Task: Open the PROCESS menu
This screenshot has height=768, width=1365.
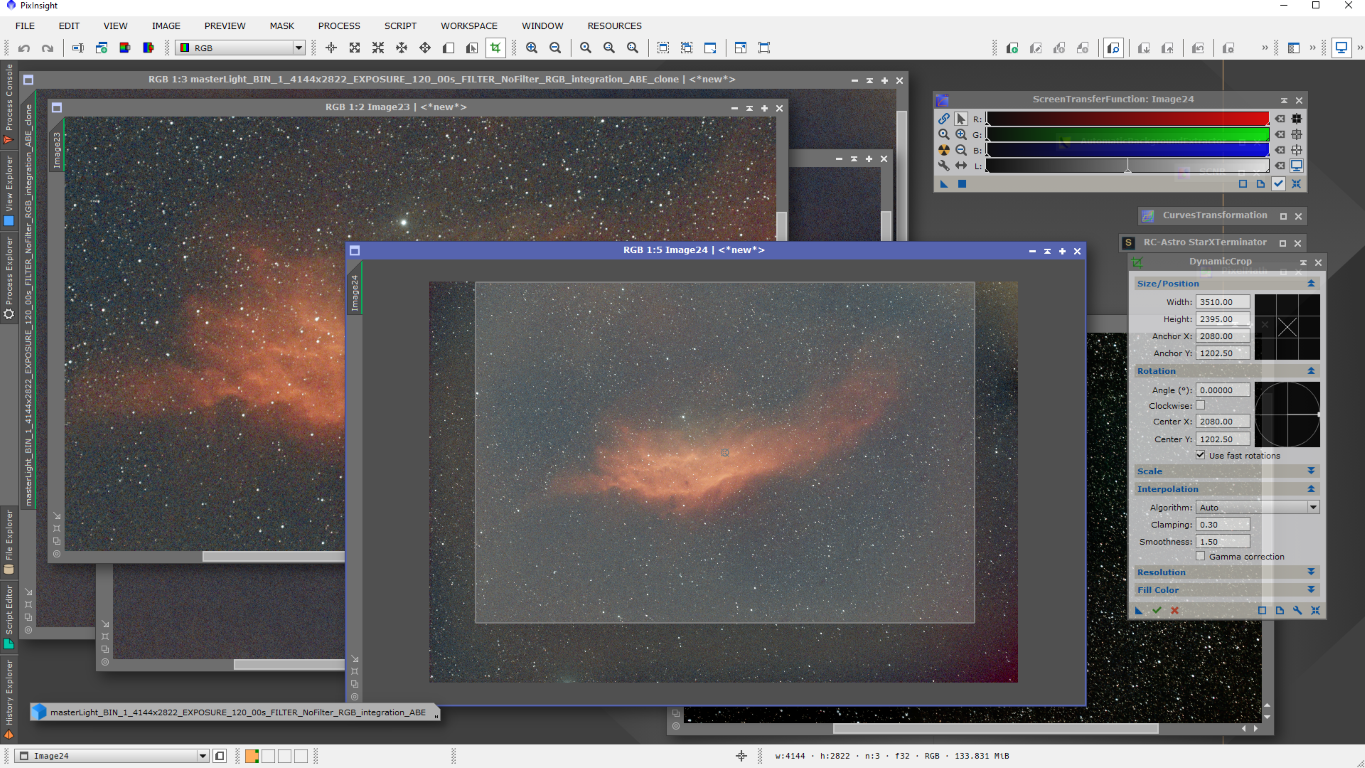Action: 339,26
